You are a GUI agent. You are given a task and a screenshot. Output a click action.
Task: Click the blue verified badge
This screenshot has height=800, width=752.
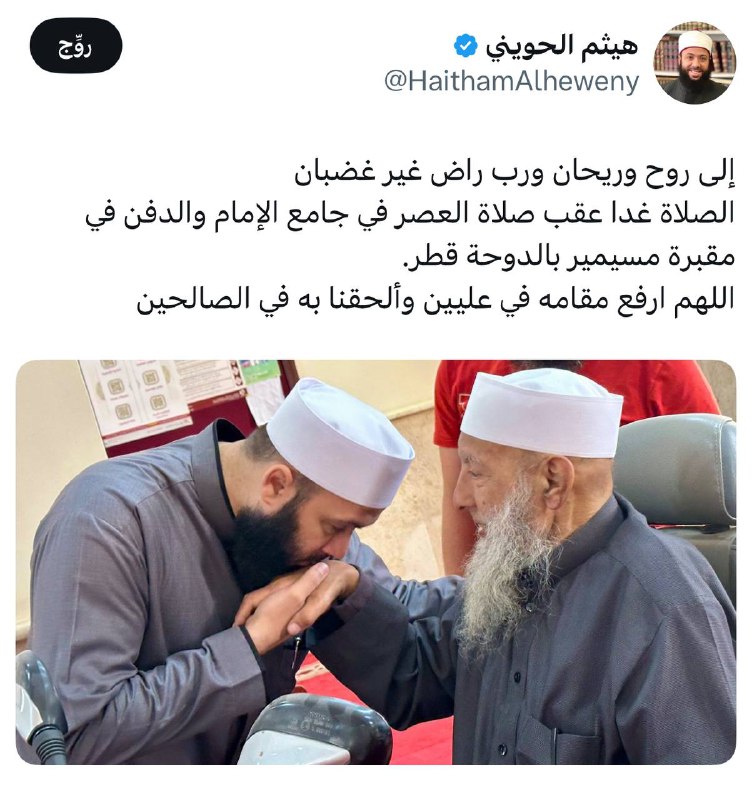(465, 46)
